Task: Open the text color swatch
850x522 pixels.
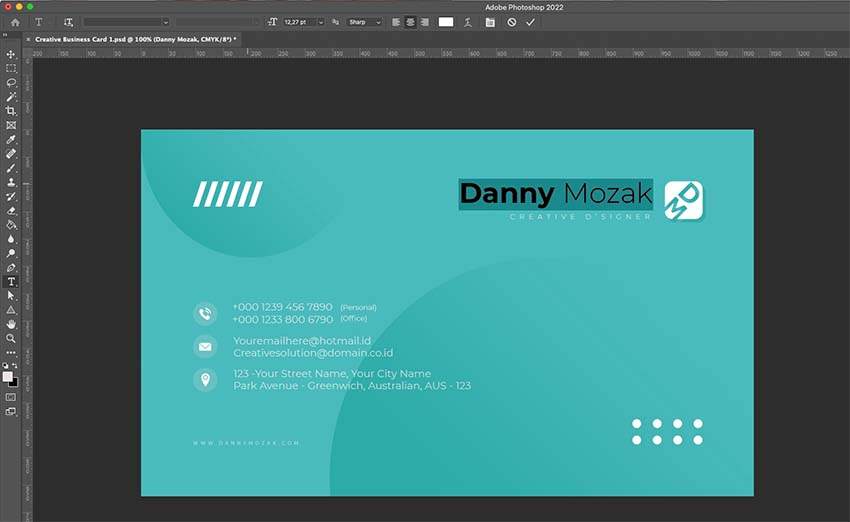Action: click(x=446, y=22)
